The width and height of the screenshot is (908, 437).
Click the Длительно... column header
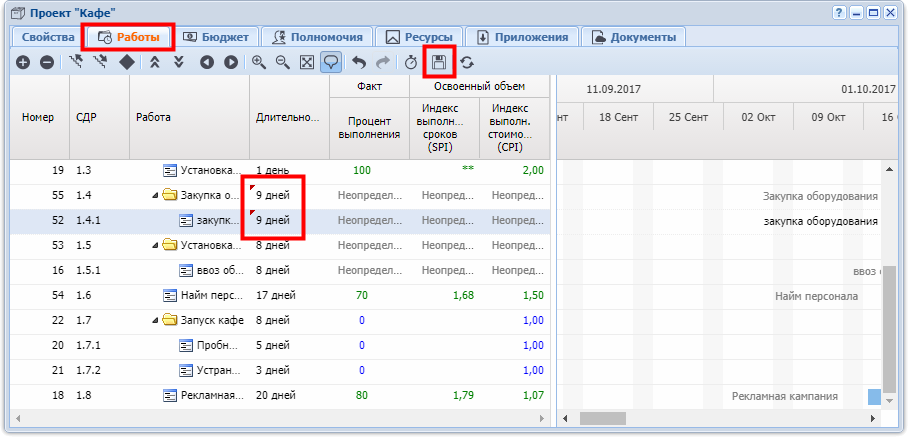290,117
